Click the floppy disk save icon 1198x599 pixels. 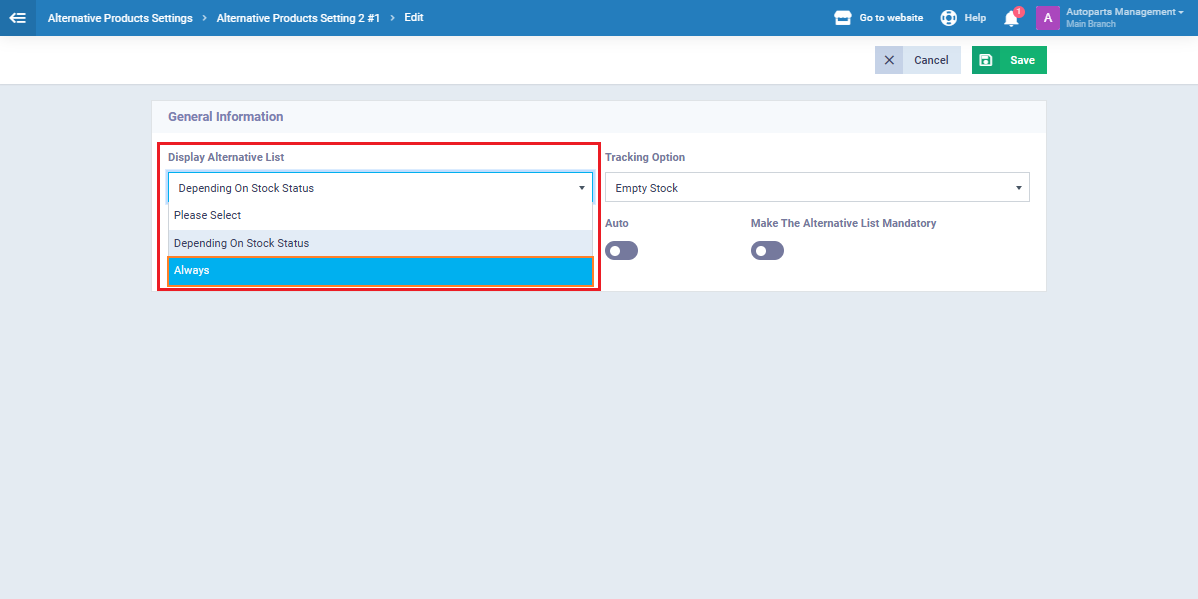(x=986, y=60)
